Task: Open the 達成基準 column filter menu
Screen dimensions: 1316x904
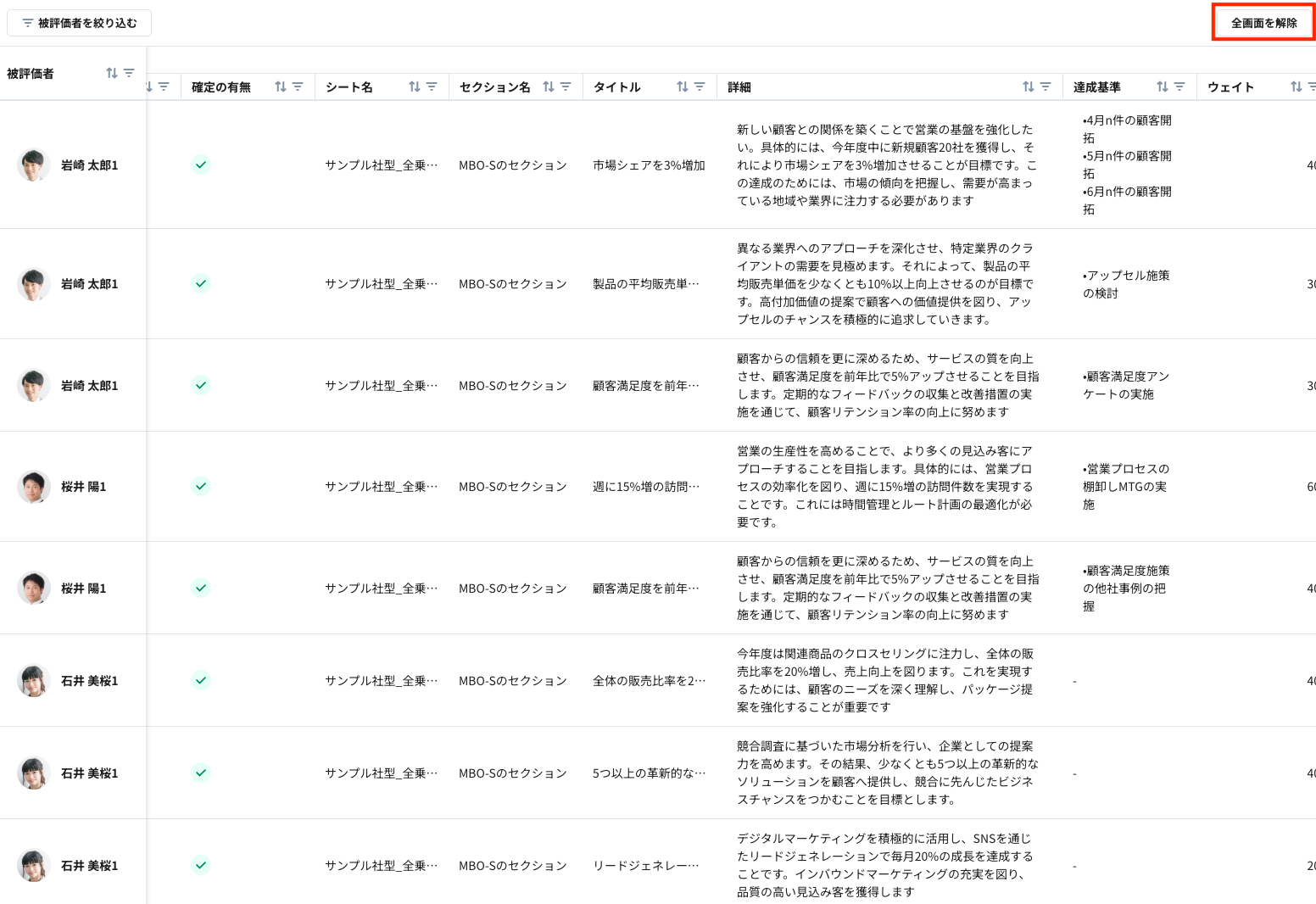Action: [1179, 87]
